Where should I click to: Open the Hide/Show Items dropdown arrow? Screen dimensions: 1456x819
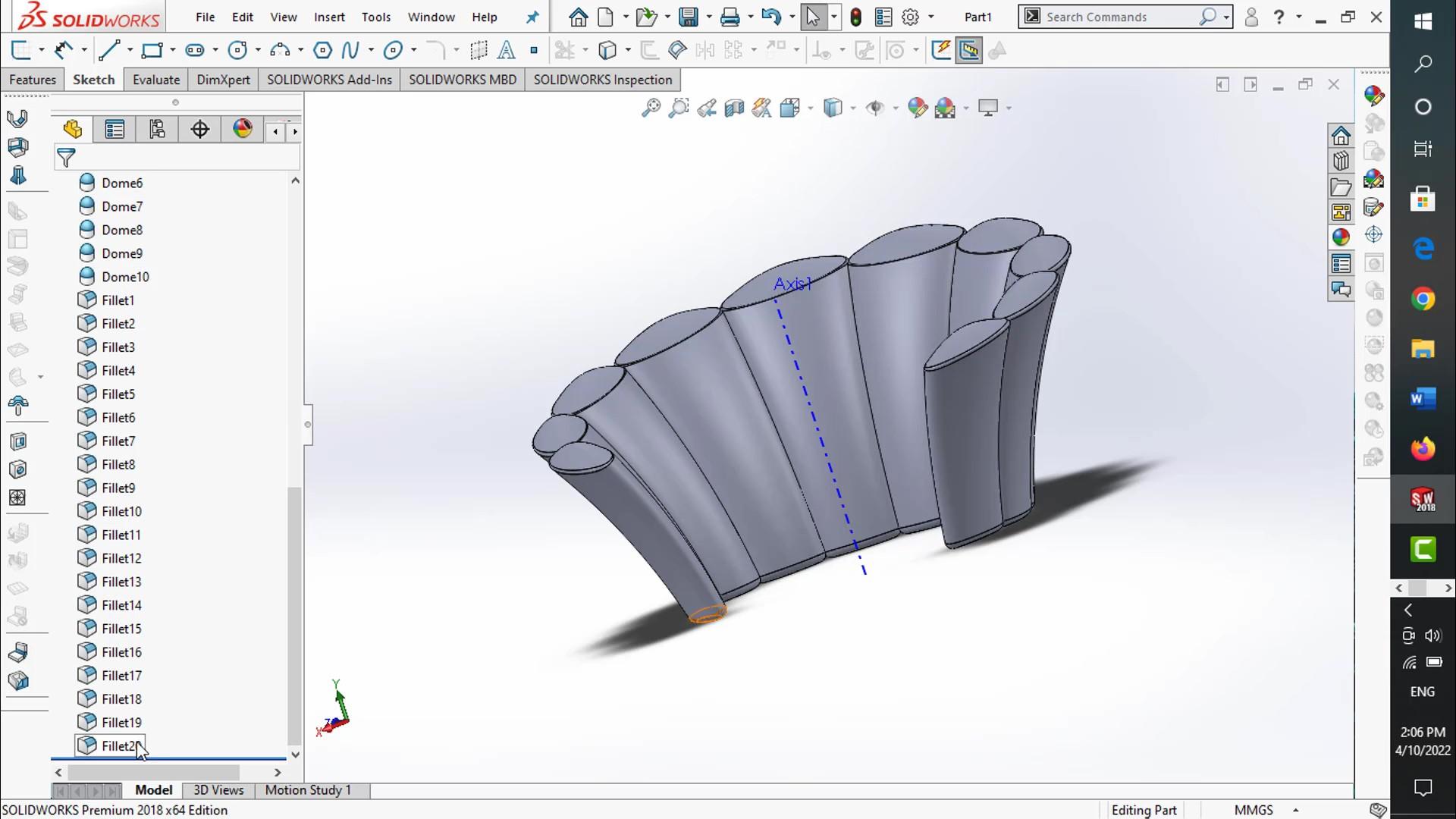point(896,108)
